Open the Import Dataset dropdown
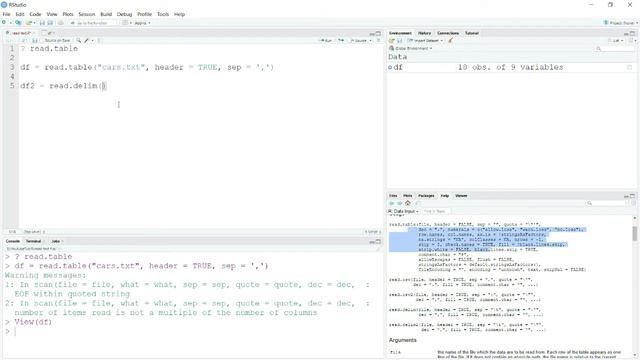640x360 pixels. 424,40
